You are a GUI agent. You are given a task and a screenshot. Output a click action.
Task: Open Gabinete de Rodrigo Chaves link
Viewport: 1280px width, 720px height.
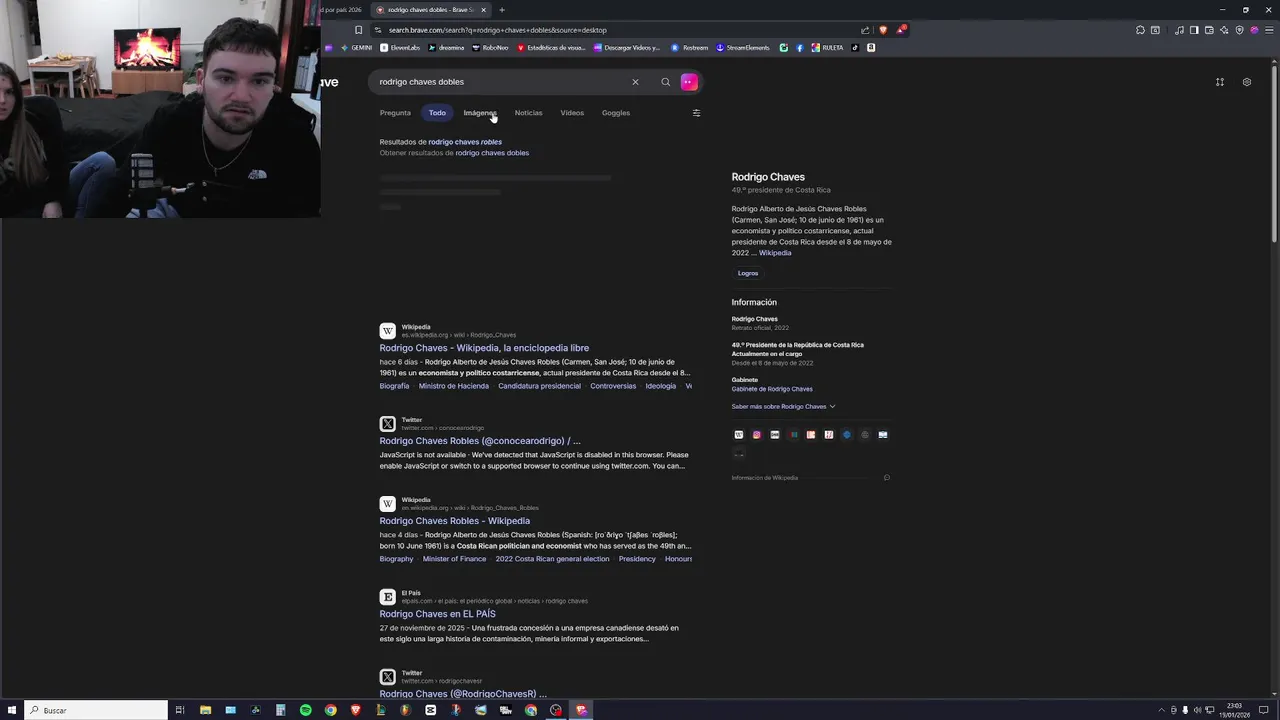772,389
